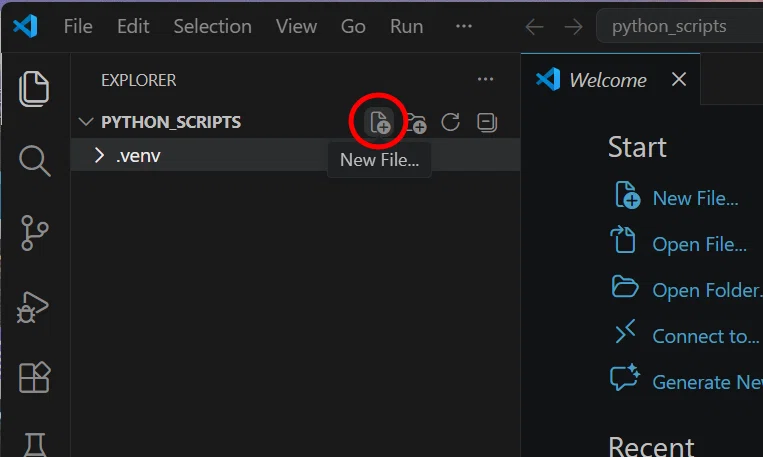This screenshot has height=457, width=763.
Task: Click the Open File... link
Action: click(x=699, y=244)
